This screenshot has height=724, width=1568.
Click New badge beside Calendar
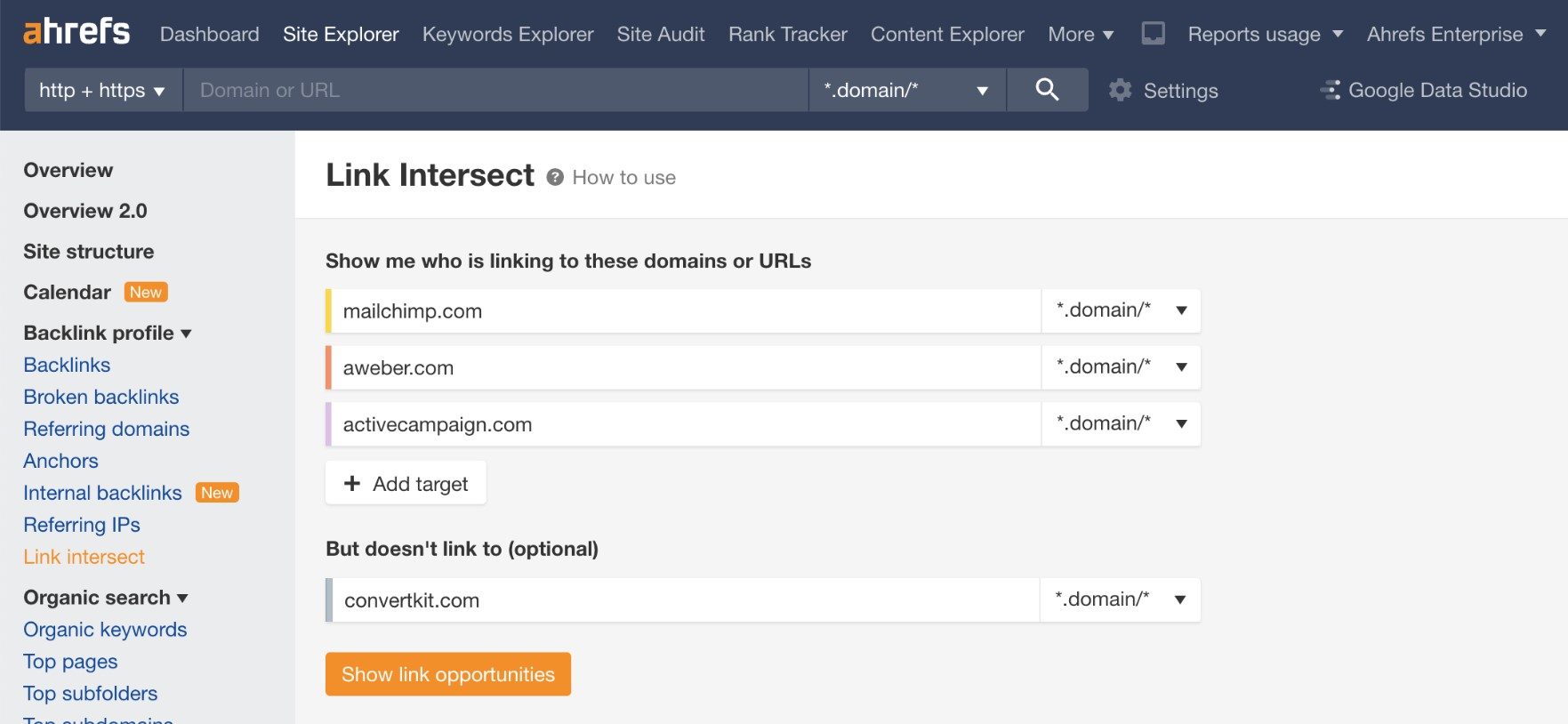click(146, 292)
